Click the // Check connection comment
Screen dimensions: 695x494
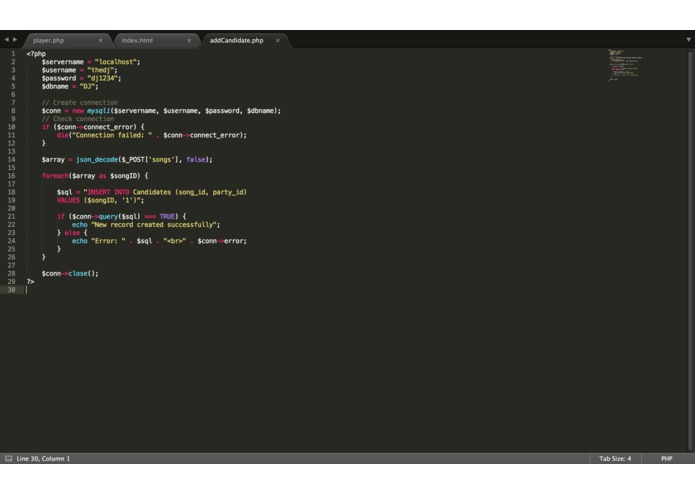[x=78, y=119]
